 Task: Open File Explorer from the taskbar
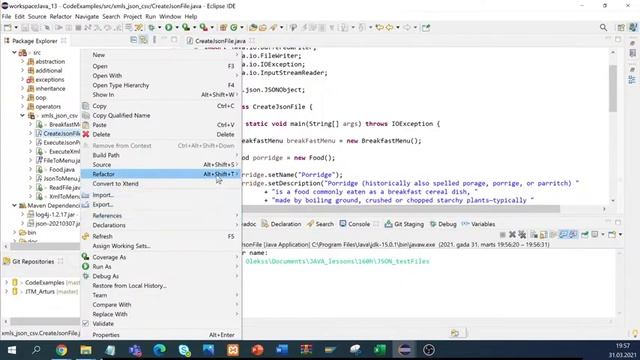click(x=86, y=350)
